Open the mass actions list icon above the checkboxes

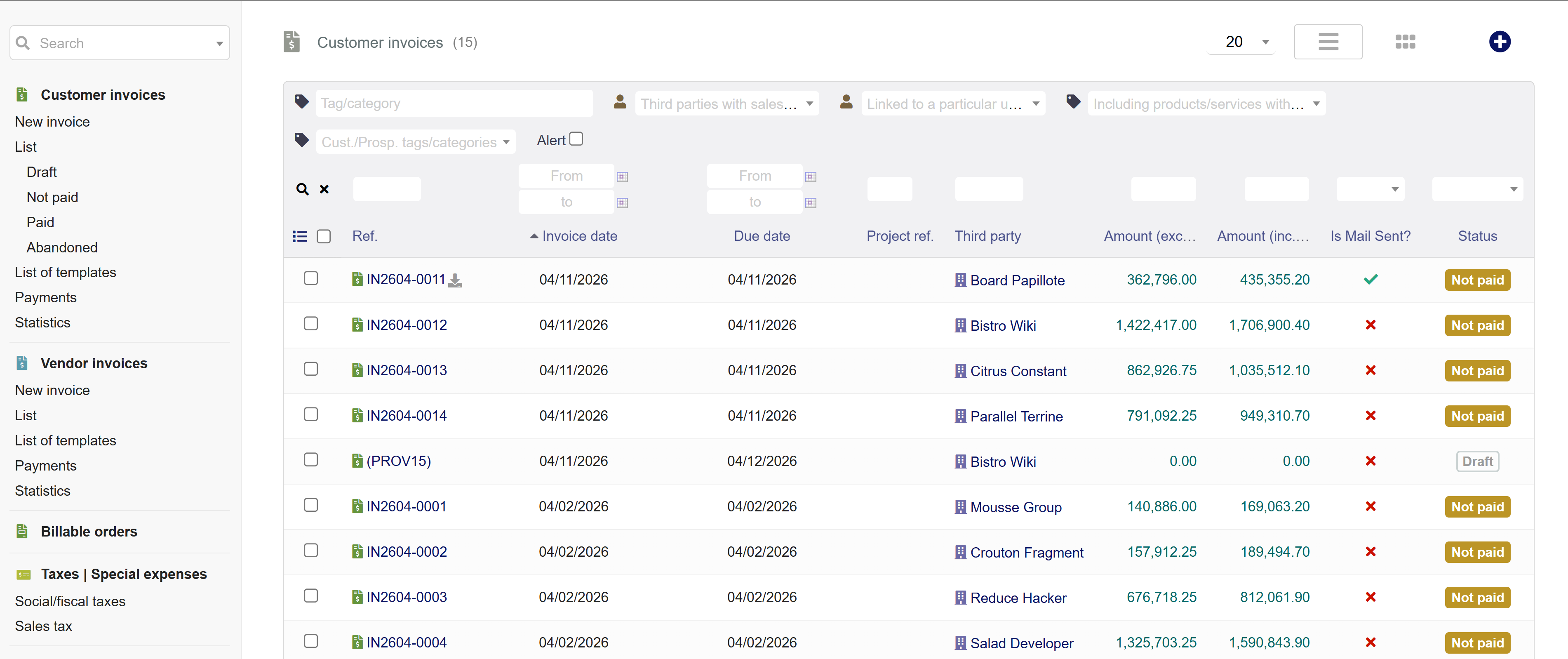(299, 236)
